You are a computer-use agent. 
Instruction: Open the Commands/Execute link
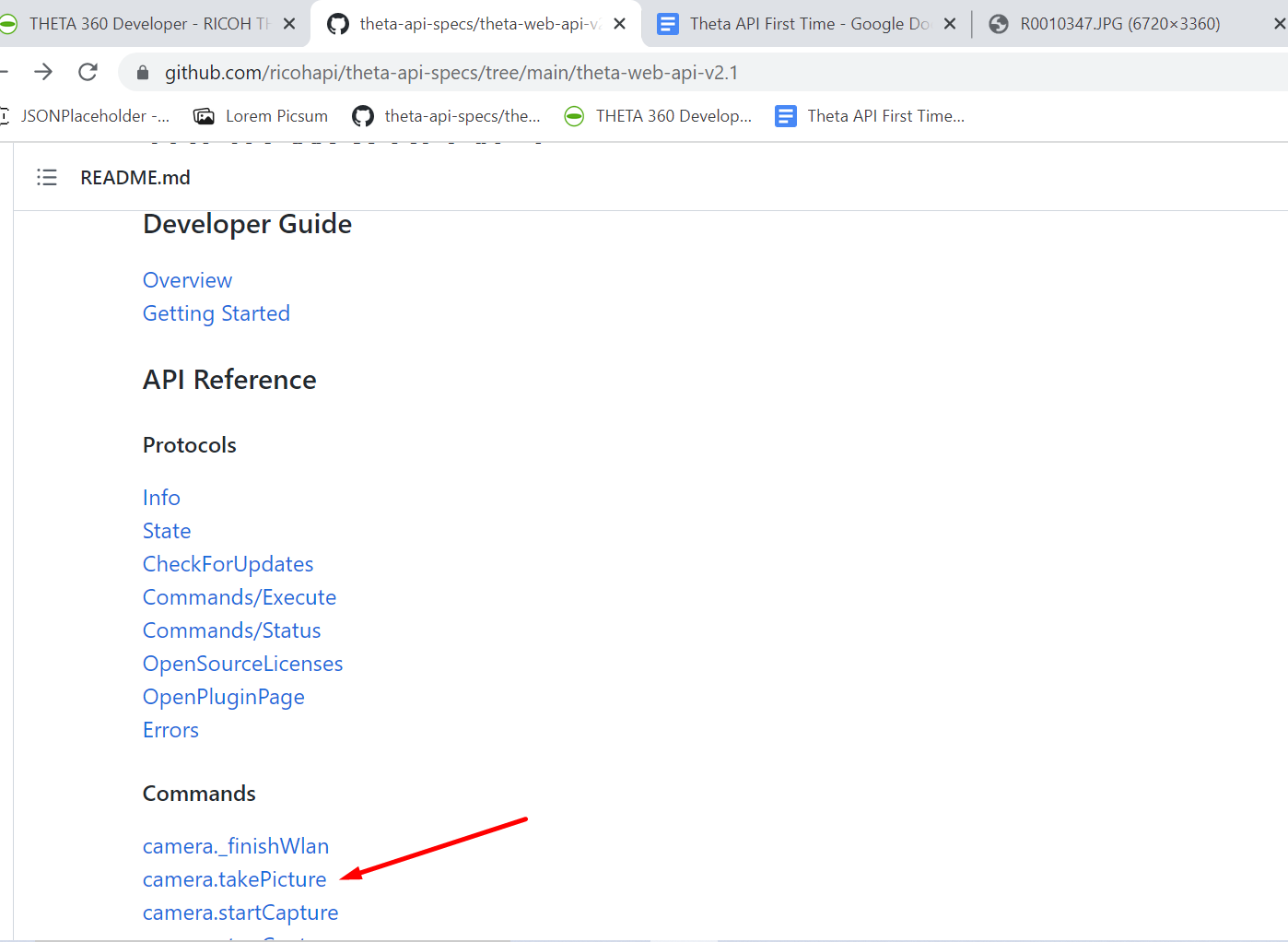click(x=240, y=597)
